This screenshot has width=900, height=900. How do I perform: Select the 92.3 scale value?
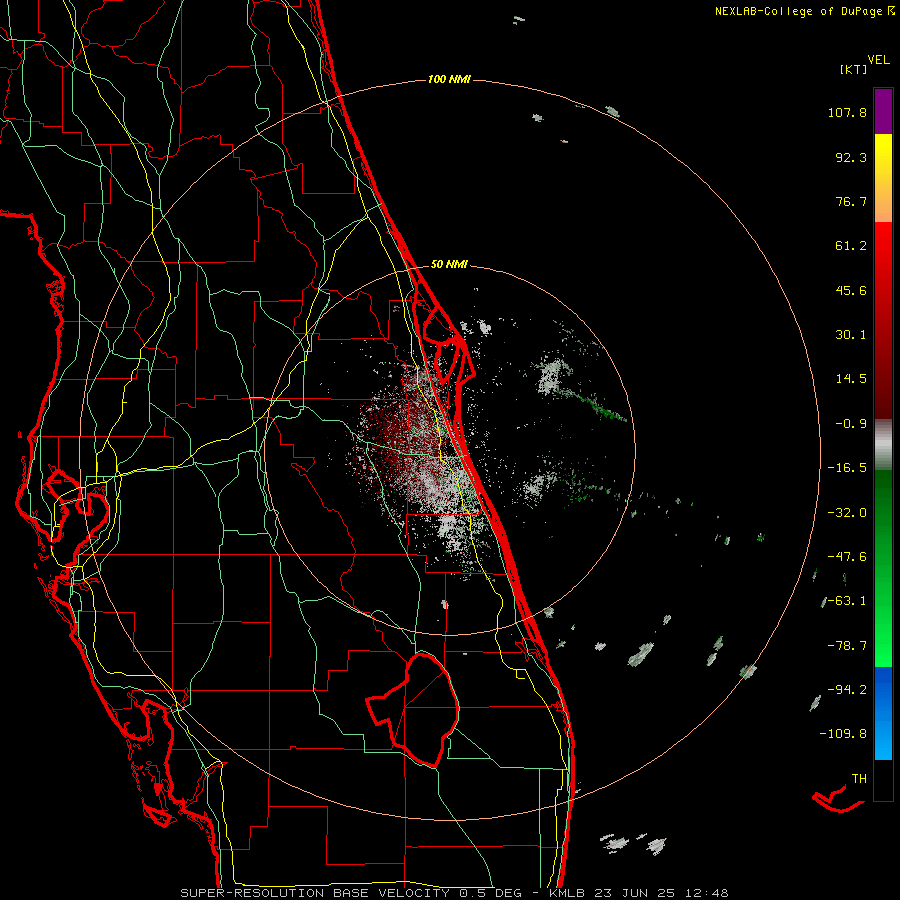(x=851, y=157)
